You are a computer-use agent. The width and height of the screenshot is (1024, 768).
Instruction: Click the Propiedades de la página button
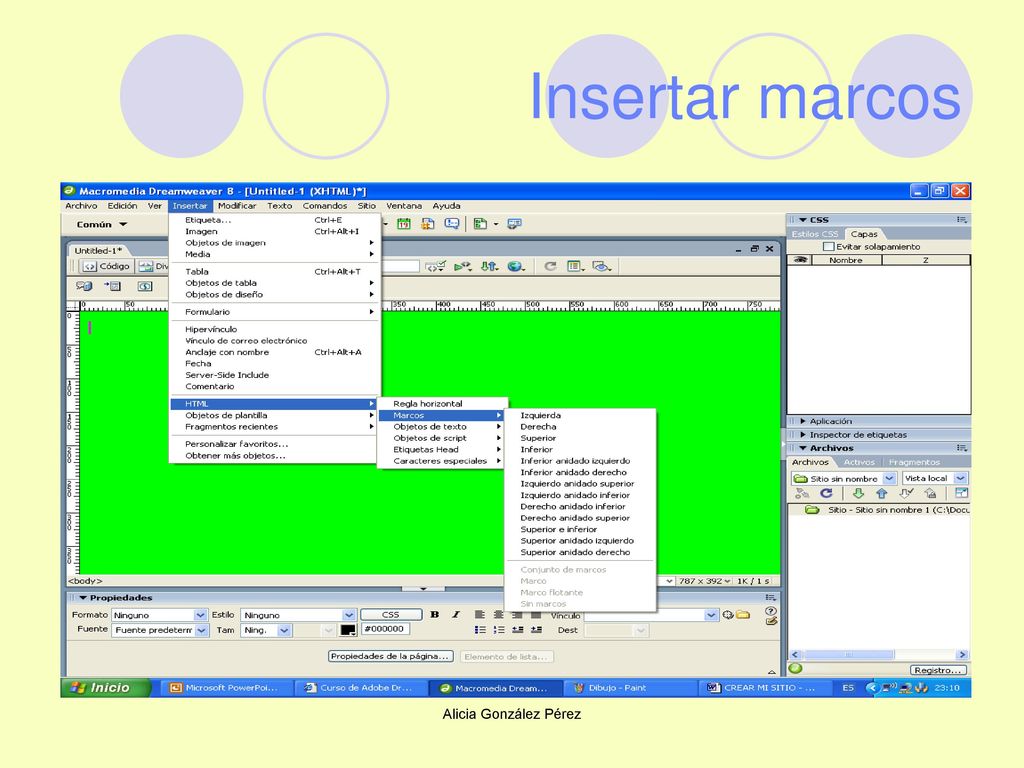(x=390, y=656)
